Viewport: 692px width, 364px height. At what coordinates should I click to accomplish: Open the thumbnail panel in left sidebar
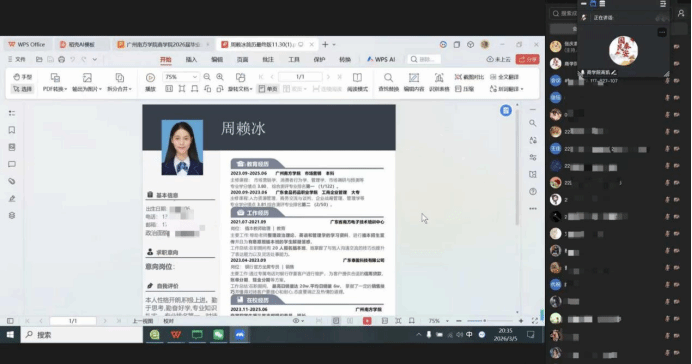tap(12, 147)
